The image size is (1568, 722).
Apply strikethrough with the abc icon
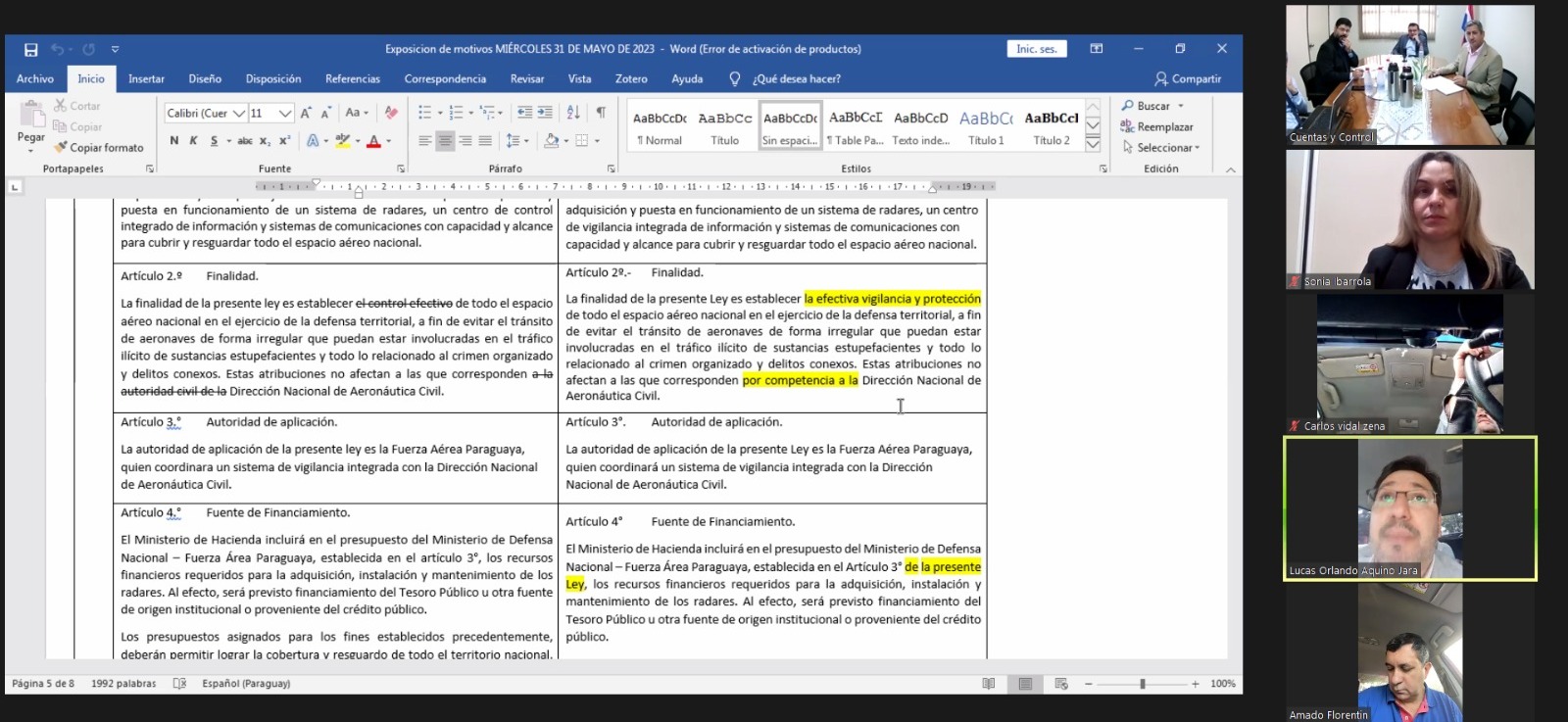(x=245, y=141)
